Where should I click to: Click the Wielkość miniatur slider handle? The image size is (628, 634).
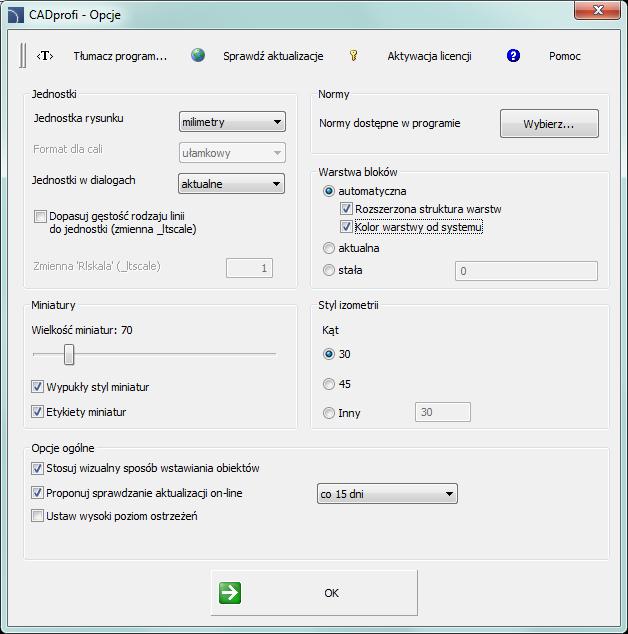tap(69, 355)
